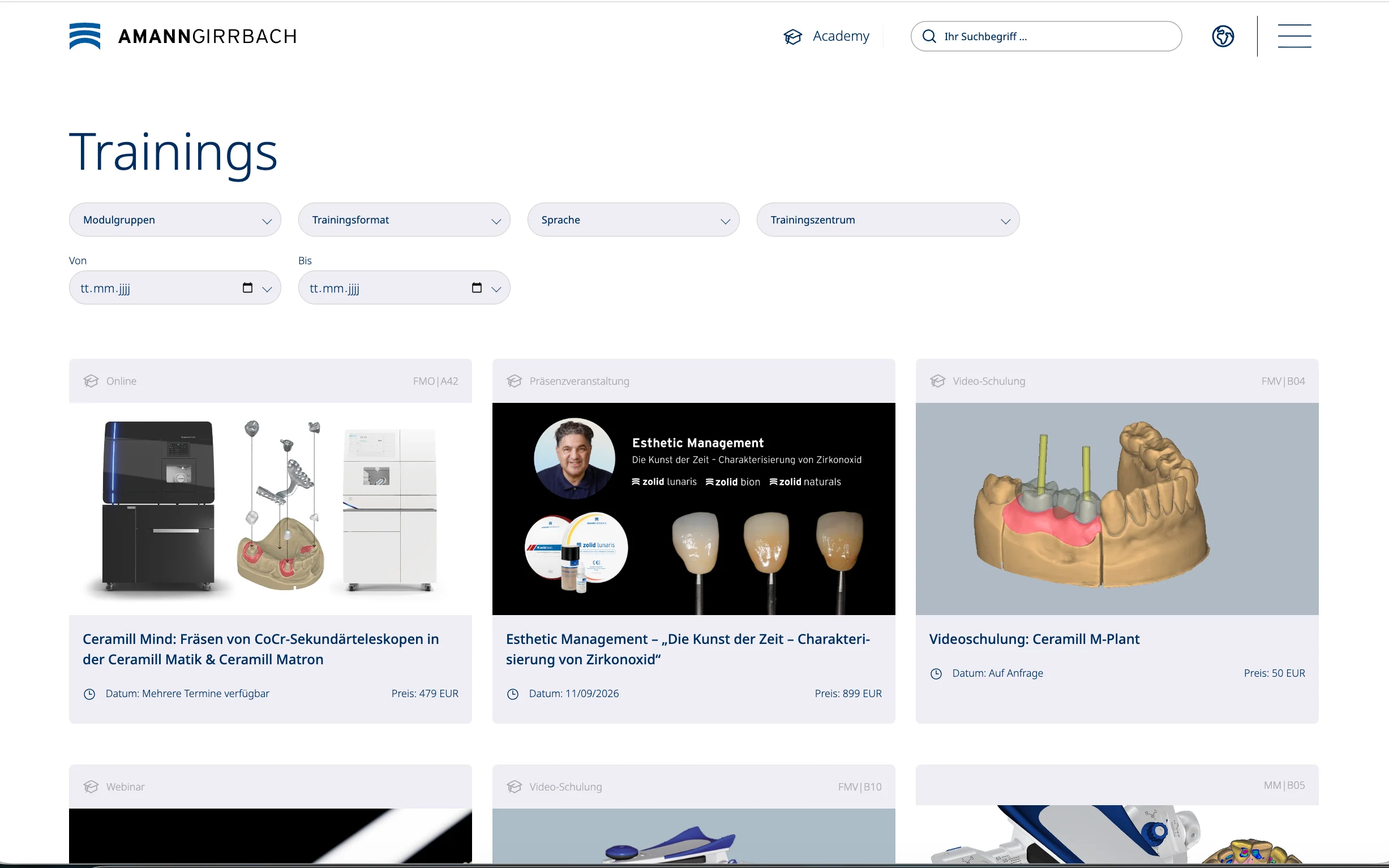Open the Esthetic Management Zirkonoxid course title
The height and width of the screenshot is (868, 1389).
(688, 649)
